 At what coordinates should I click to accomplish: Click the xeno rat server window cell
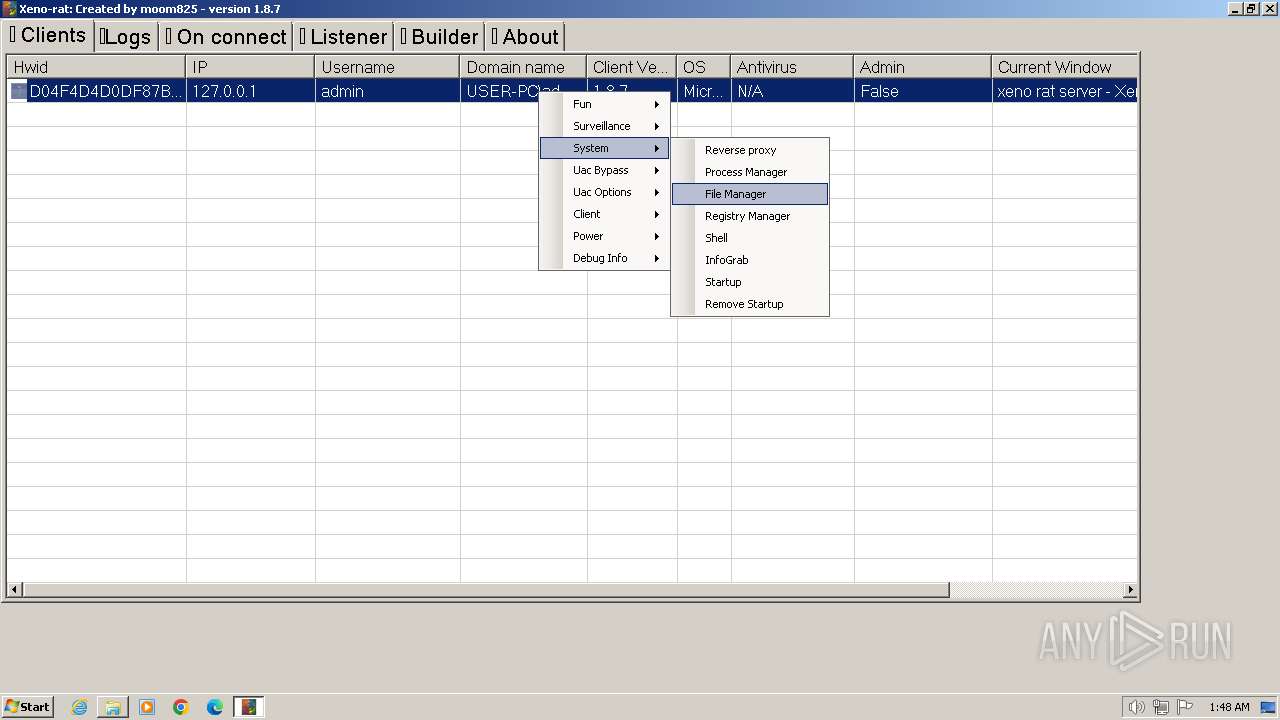pyautogui.click(x=1065, y=91)
